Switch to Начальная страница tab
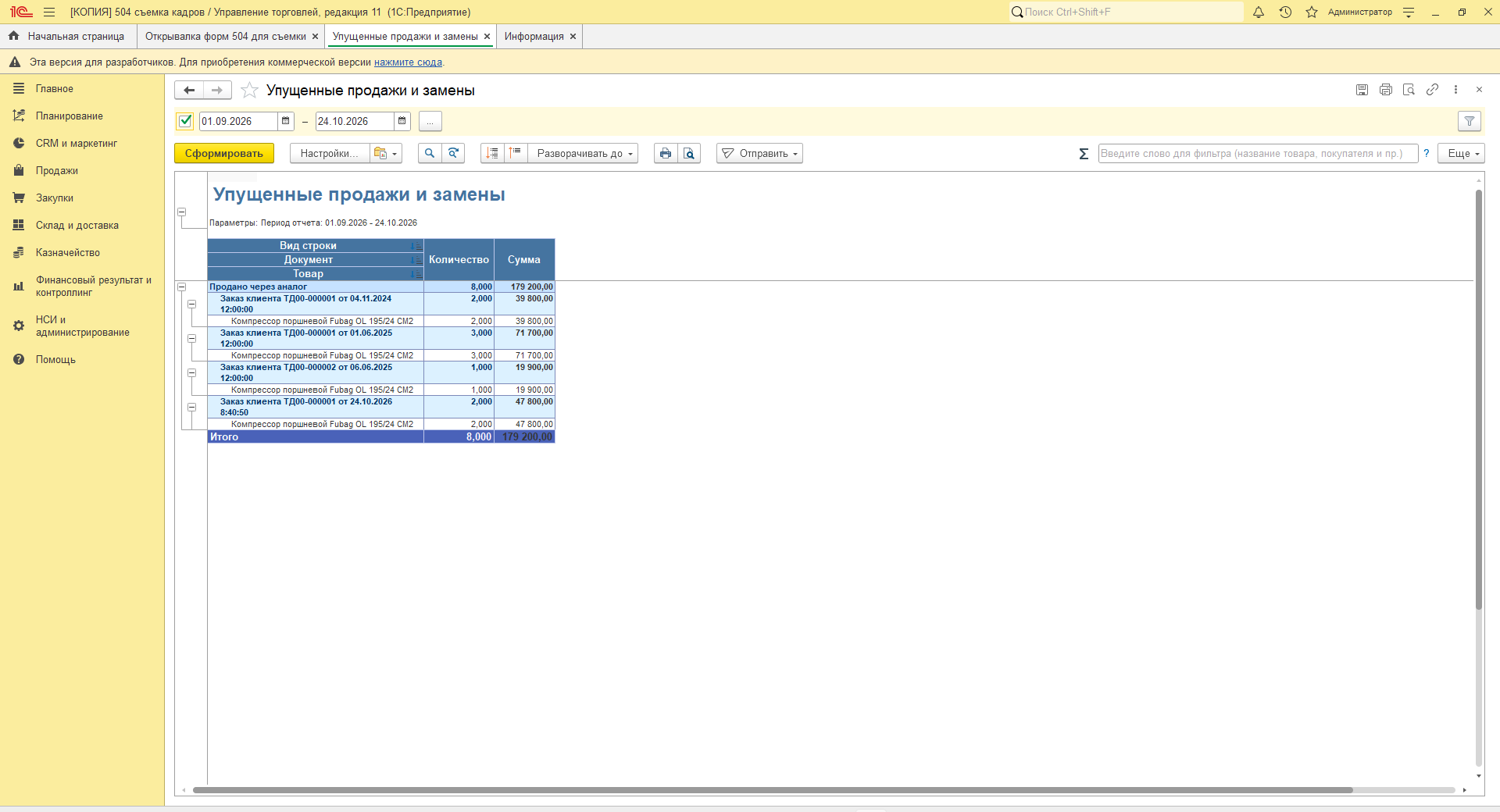 [x=67, y=37]
